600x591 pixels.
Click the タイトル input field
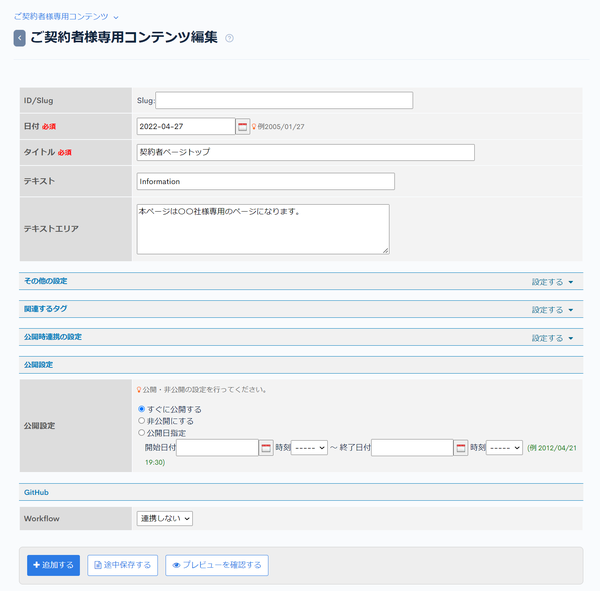(x=305, y=152)
